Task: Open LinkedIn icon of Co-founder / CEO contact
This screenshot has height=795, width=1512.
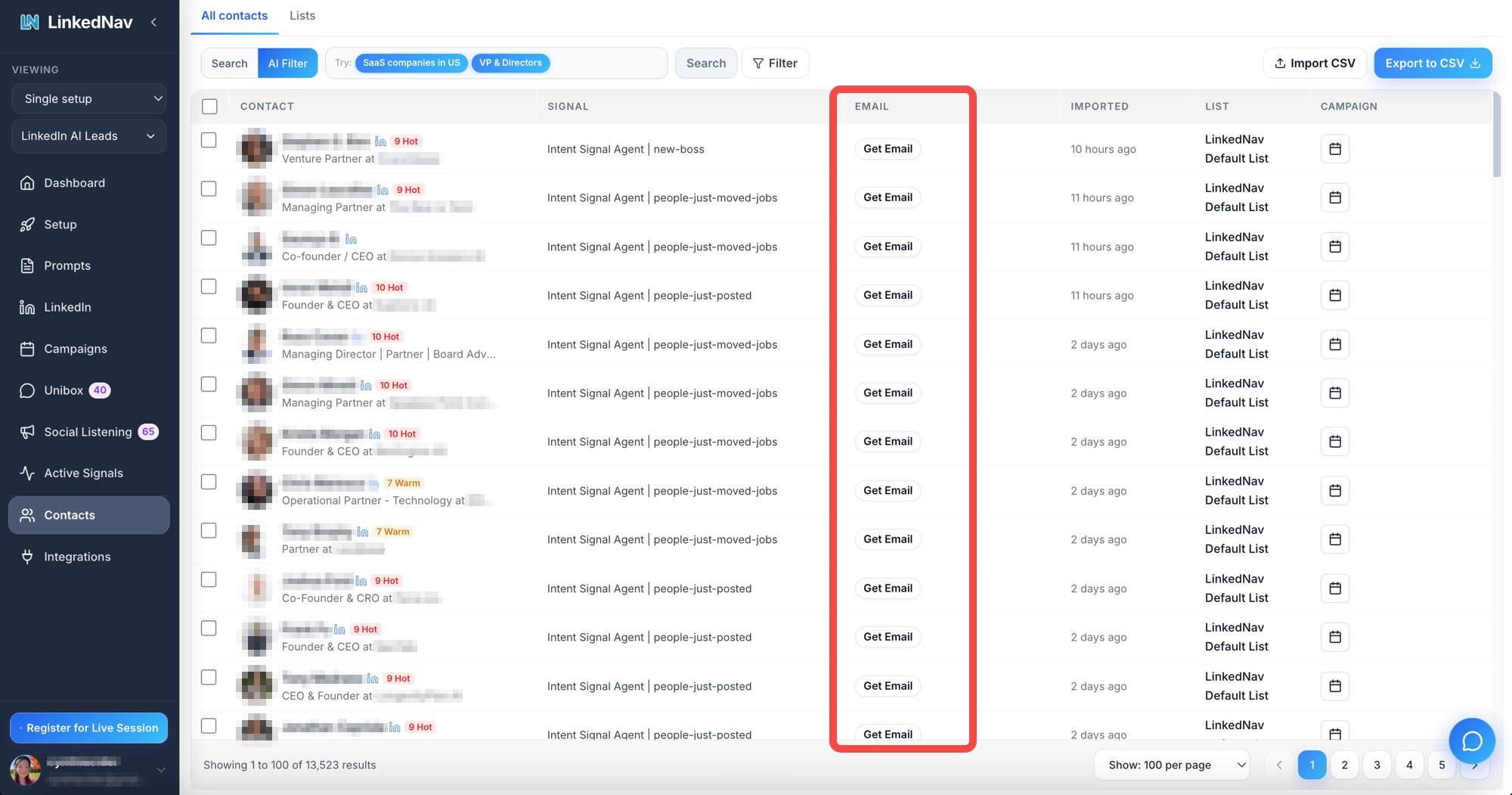Action: click(x=351, y=239)
